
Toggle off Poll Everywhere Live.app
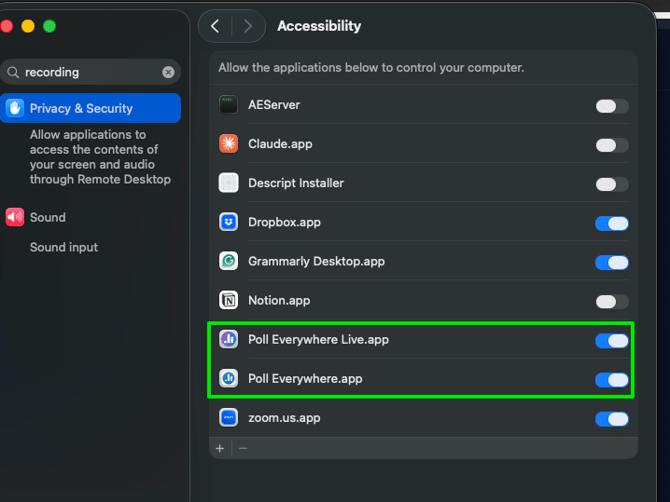(x=612, y=341)
